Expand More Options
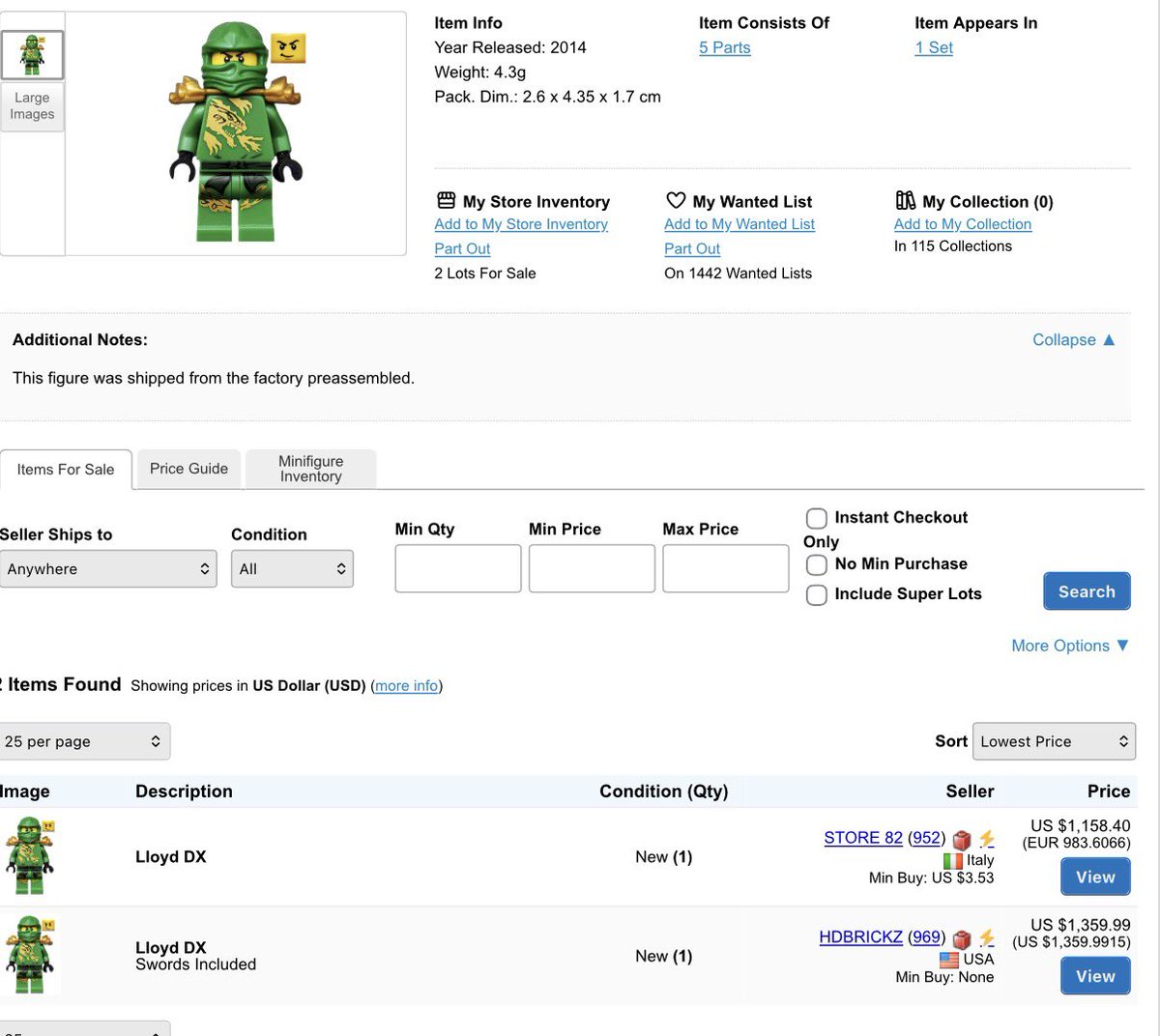Screen dimensions: 1160x1036 coord(1070,646)
